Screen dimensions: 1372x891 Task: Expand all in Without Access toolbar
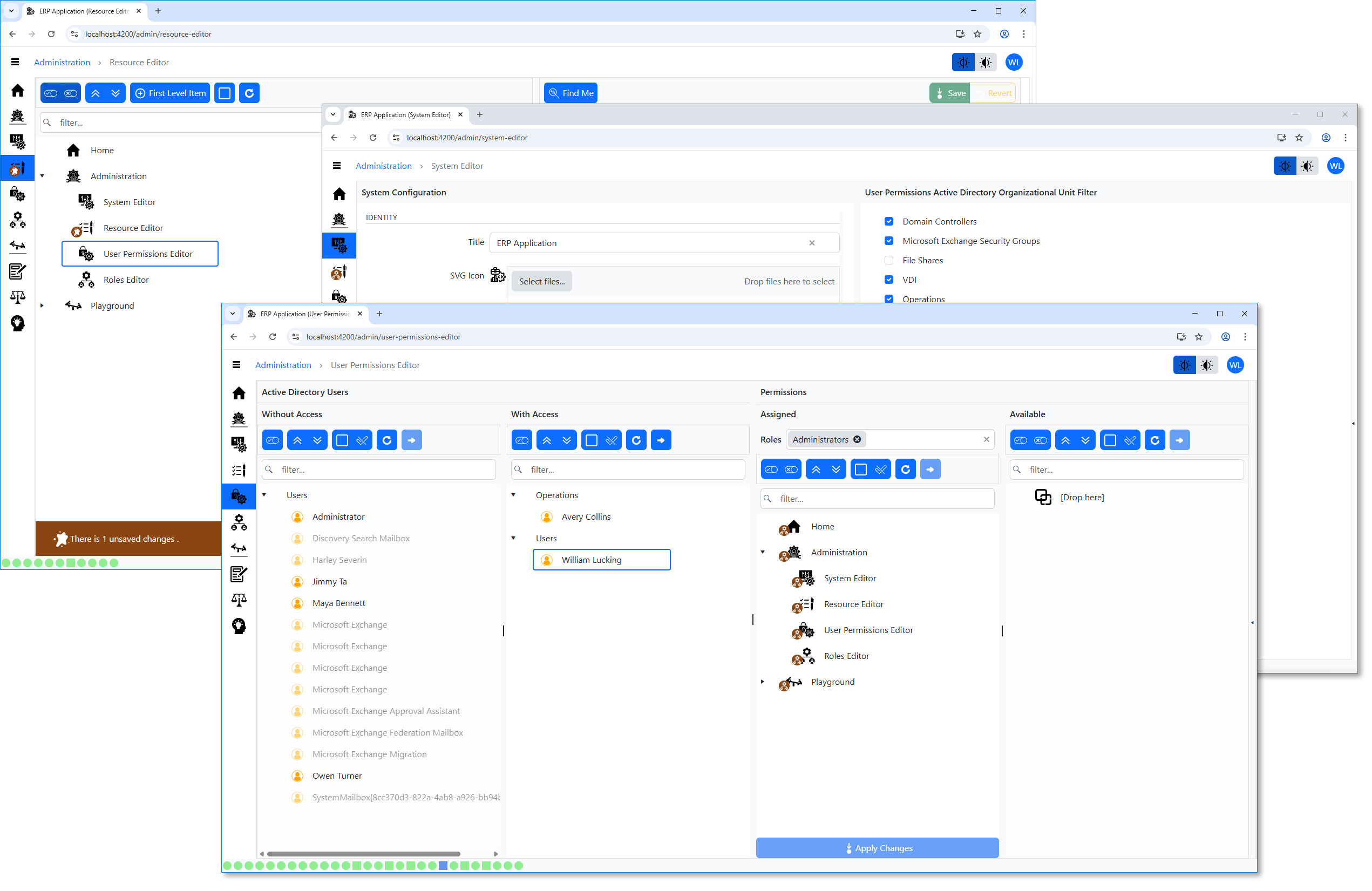point(318,440)
